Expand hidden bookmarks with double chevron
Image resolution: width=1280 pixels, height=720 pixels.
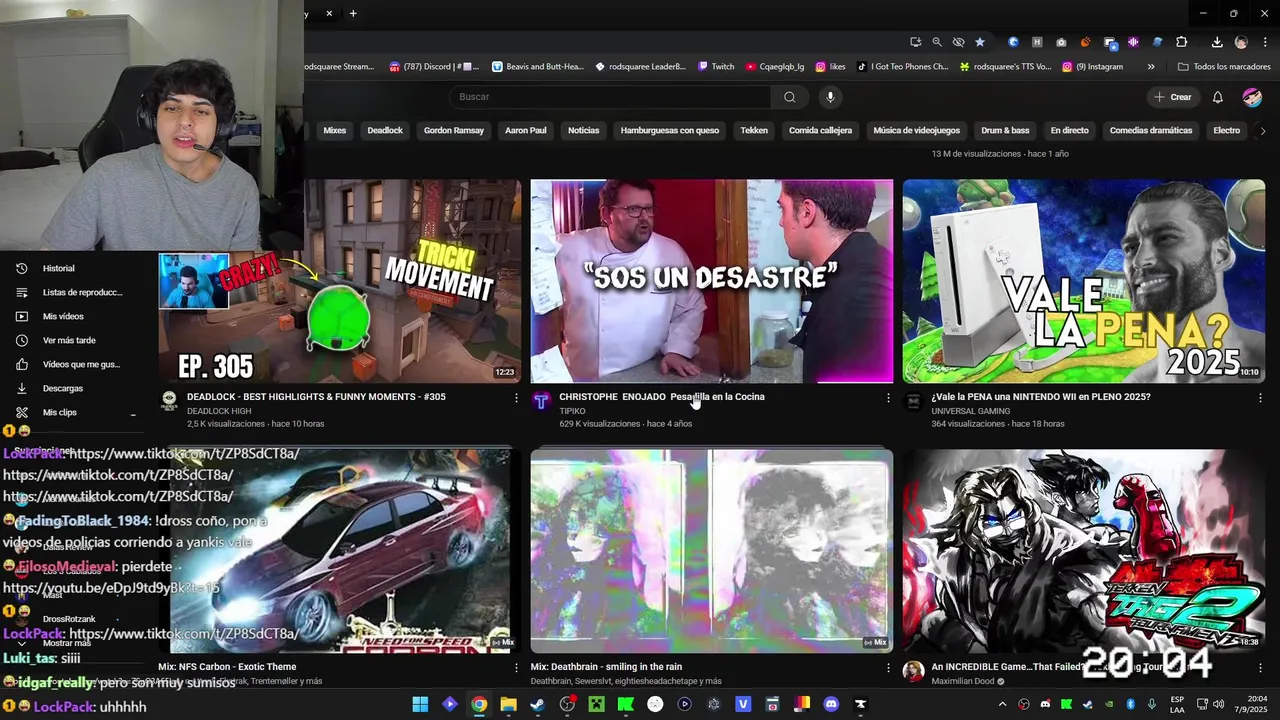[x=1151, y=67]
